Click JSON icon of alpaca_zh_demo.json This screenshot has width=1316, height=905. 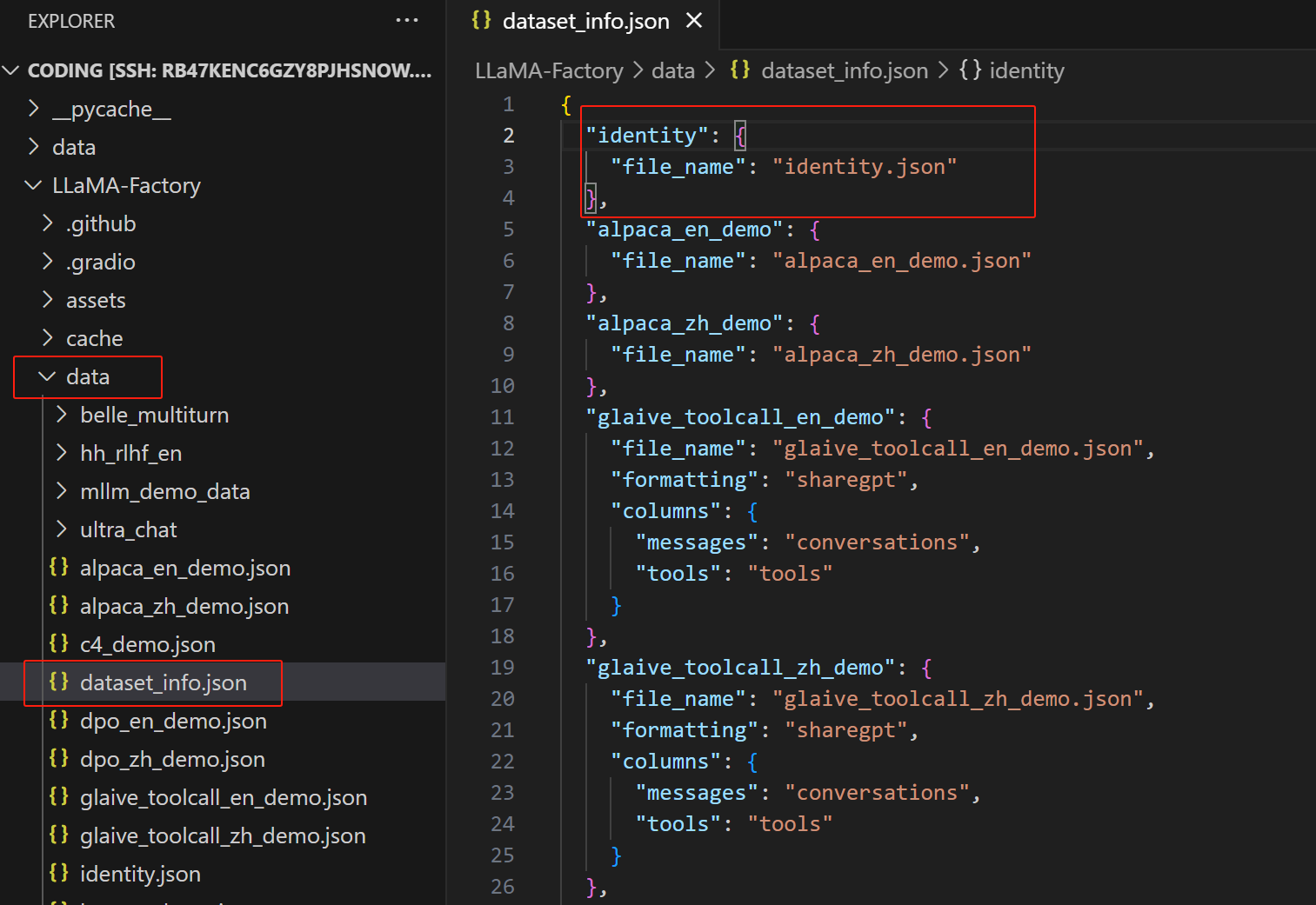coord(59,605)
